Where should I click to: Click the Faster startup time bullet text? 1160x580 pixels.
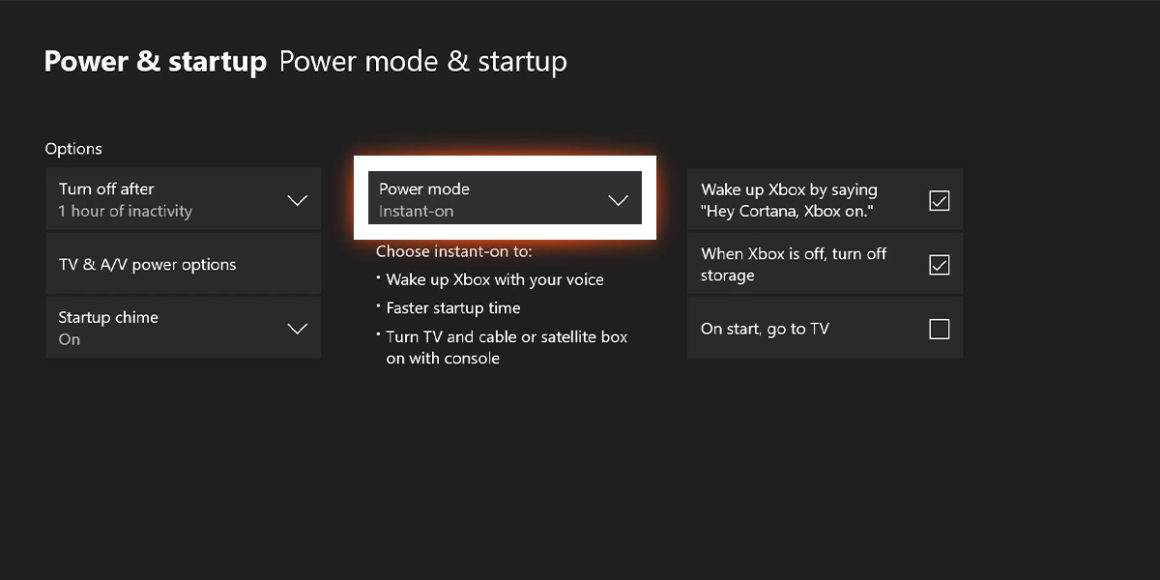click(453, 308)
